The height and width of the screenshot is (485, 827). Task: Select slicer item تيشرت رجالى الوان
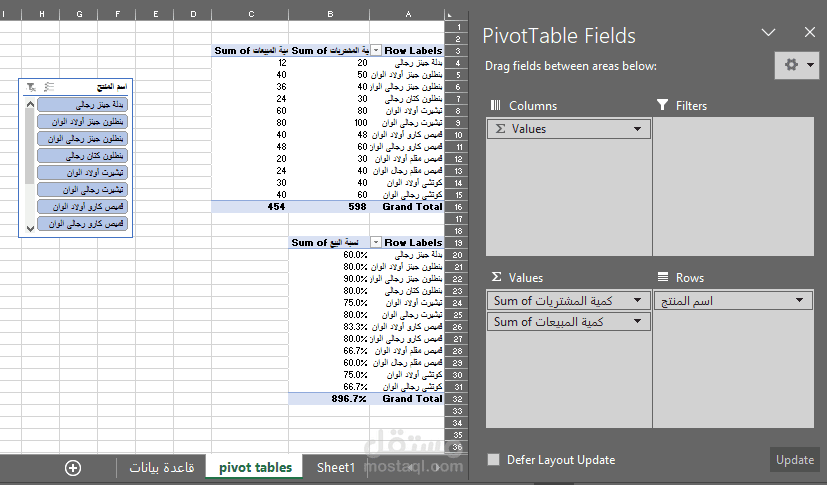click(82, 189)
